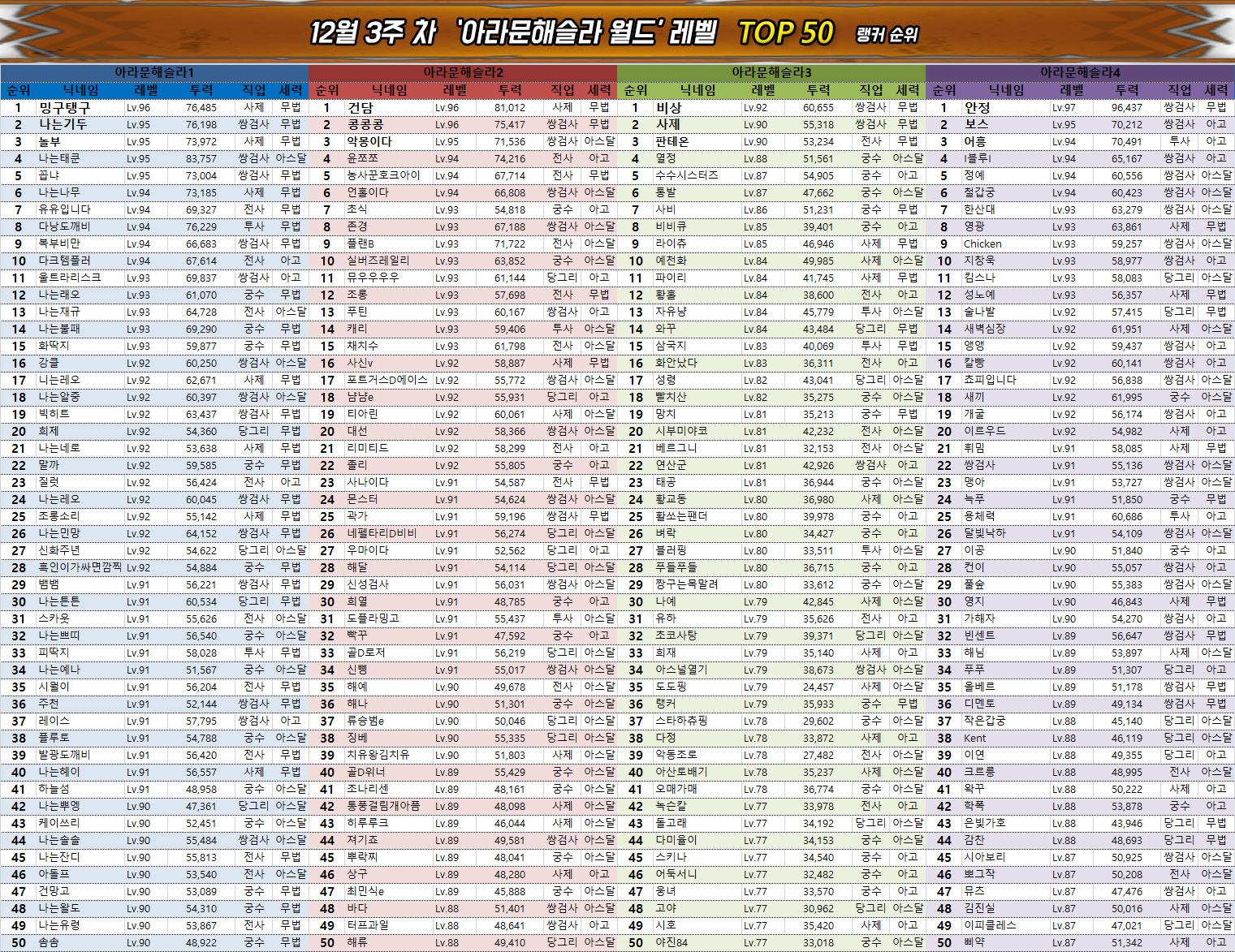Screen dimensions: 1235x952
Task: Click the nickname 아진84 at rank 50
Action: point(671,942)
